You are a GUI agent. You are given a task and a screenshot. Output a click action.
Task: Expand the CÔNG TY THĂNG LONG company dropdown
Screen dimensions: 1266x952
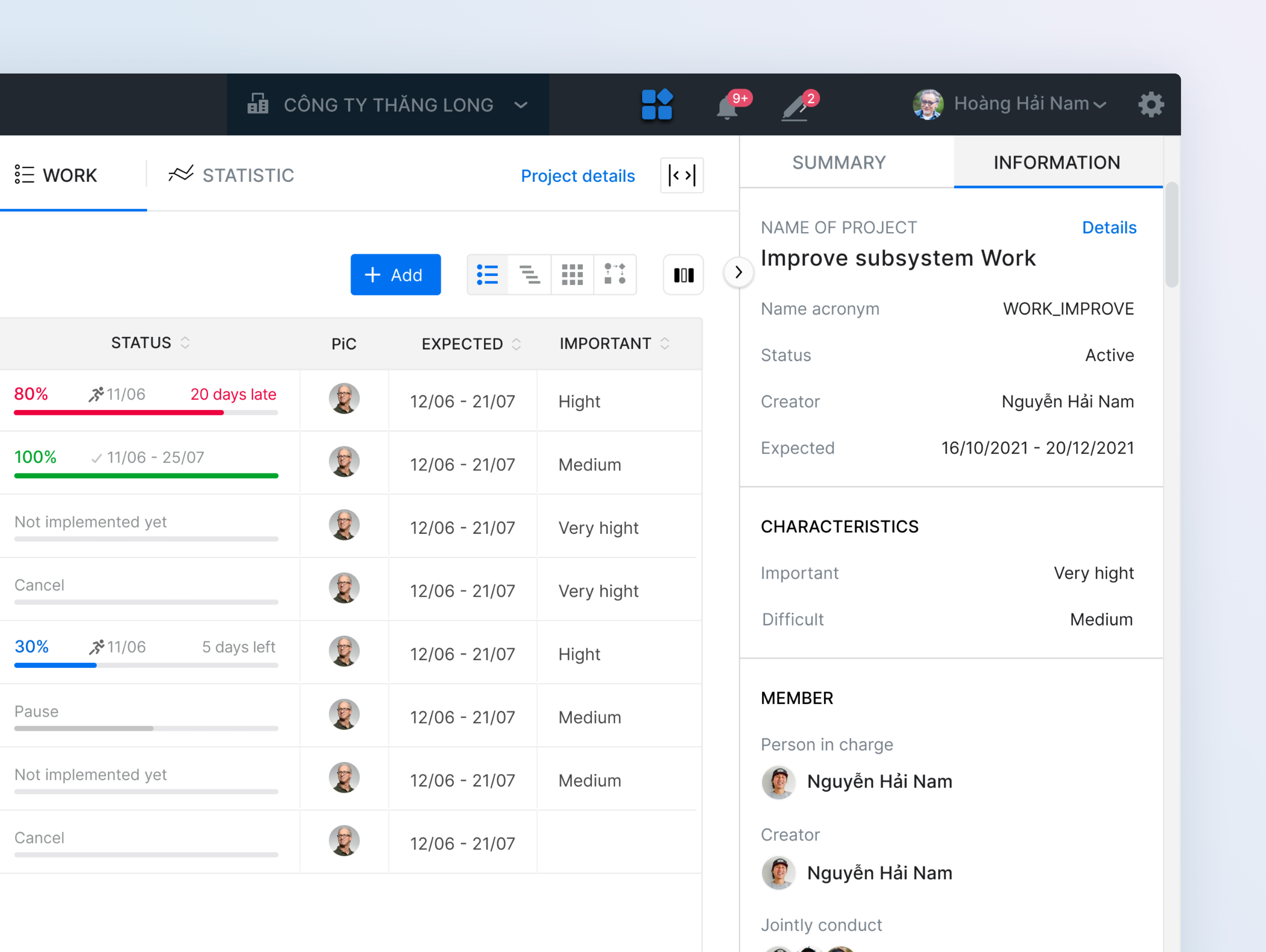tap(521, 105)
